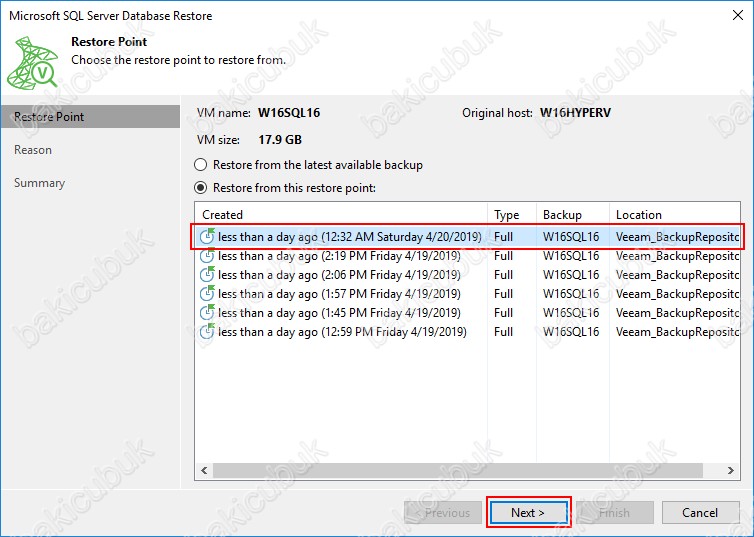Click the restore point icon for 12:59 PM Friday
The height and width of the screenshot is (537, 754).
(207, 331)
